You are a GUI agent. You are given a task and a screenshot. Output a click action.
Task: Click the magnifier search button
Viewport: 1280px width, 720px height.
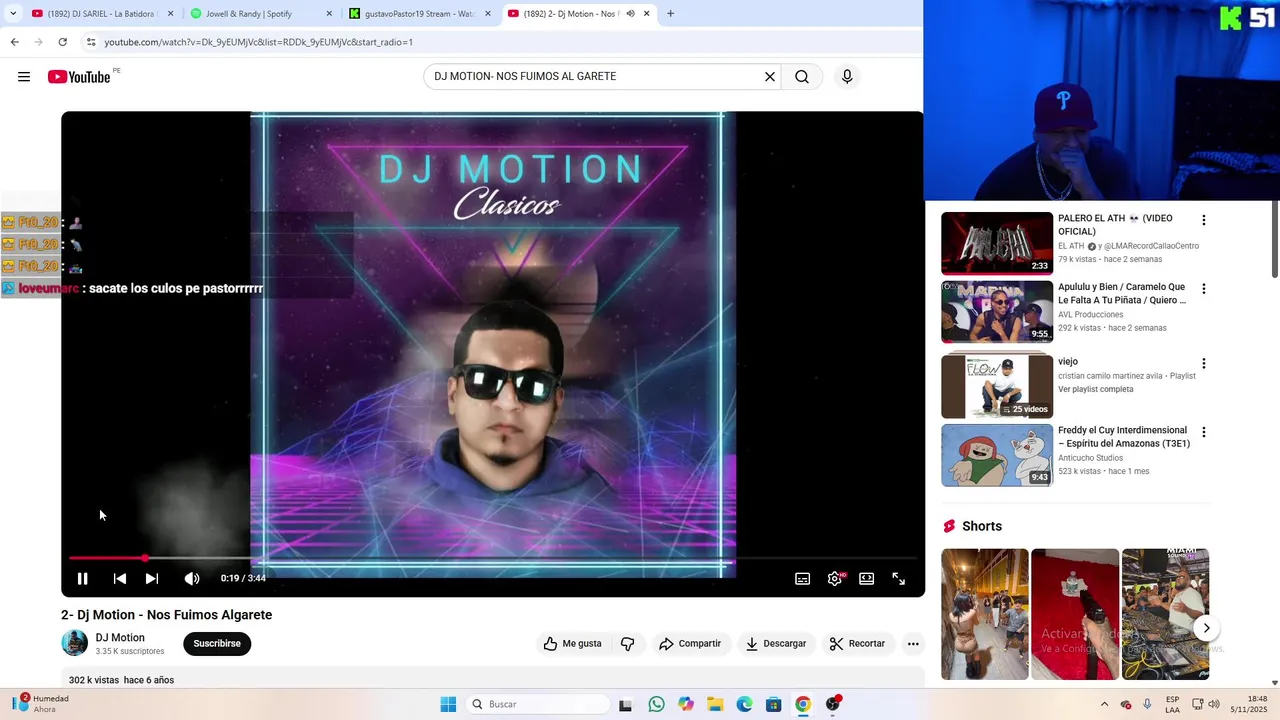pos(802,77)
